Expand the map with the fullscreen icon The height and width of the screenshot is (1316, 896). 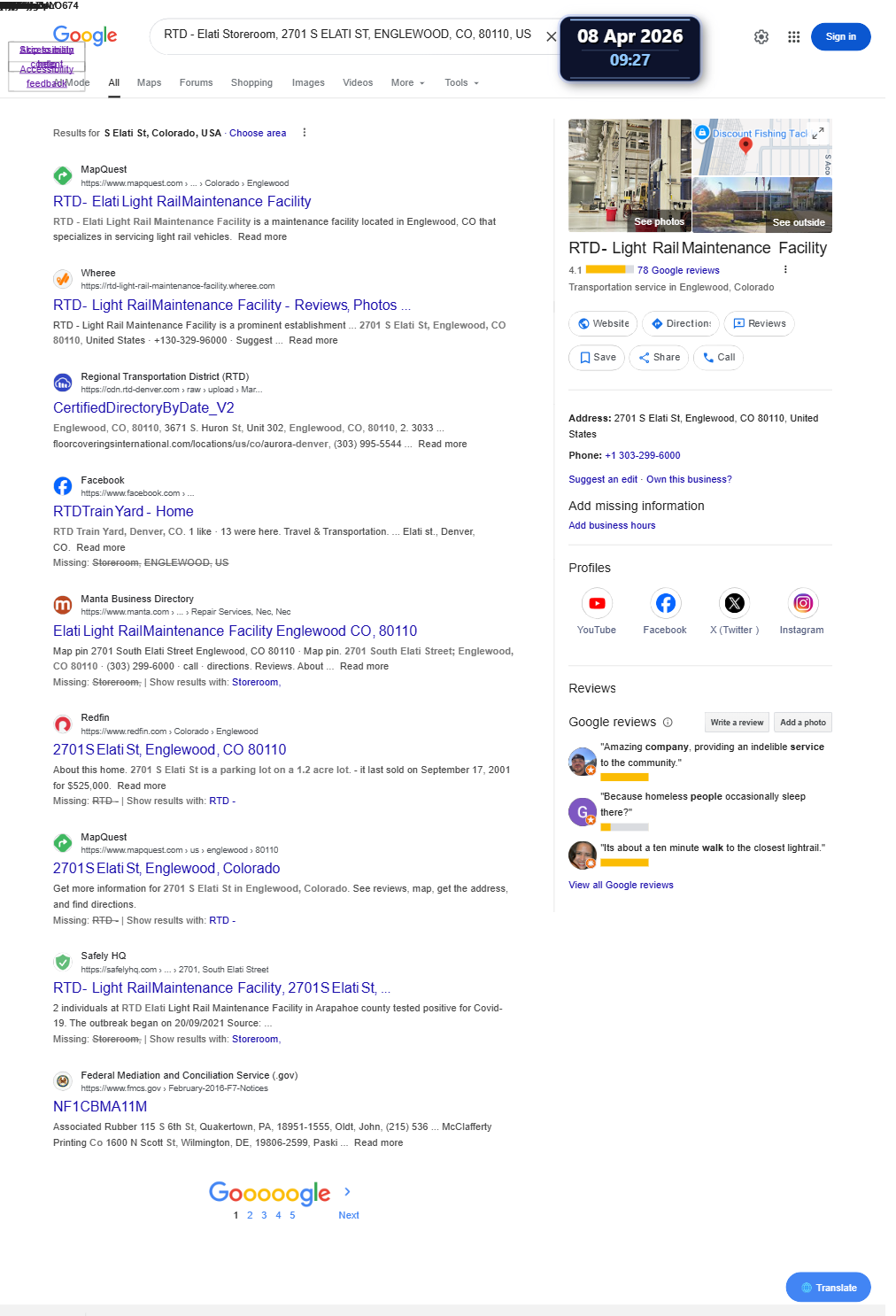tap(818, 133)
